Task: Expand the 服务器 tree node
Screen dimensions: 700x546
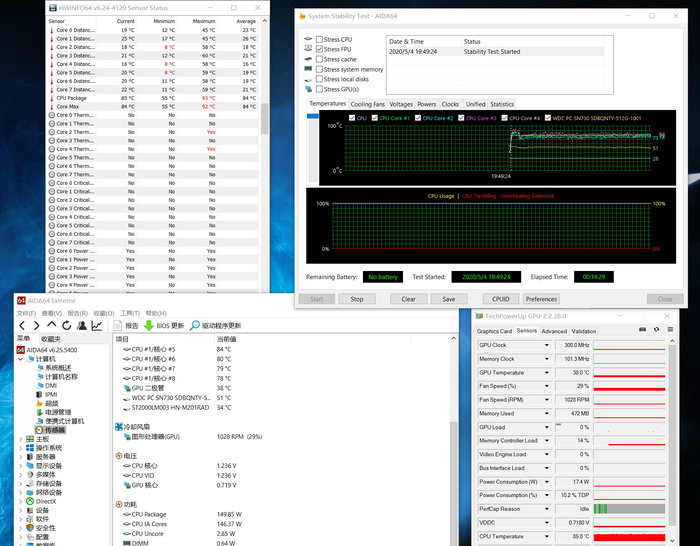Action: pos(20,457)
